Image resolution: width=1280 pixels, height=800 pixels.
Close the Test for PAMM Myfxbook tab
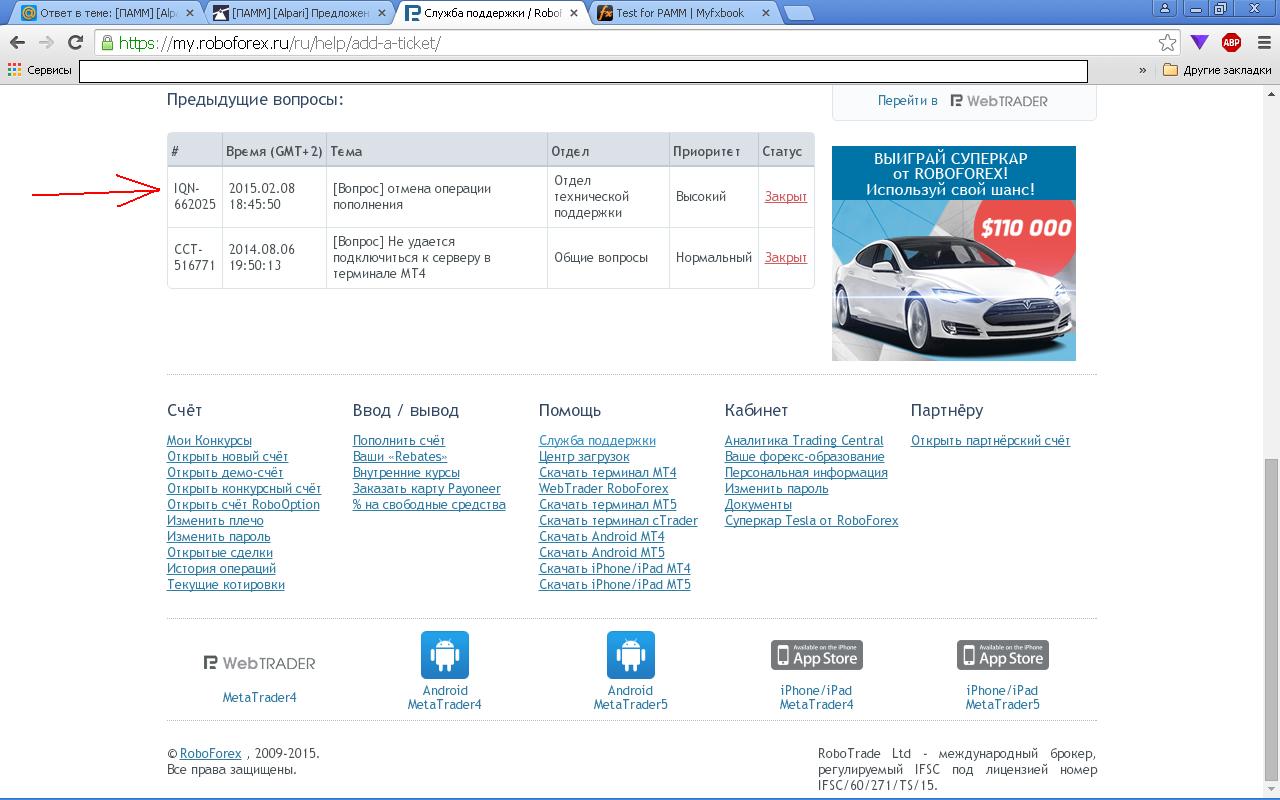click(x=766, y=13)
